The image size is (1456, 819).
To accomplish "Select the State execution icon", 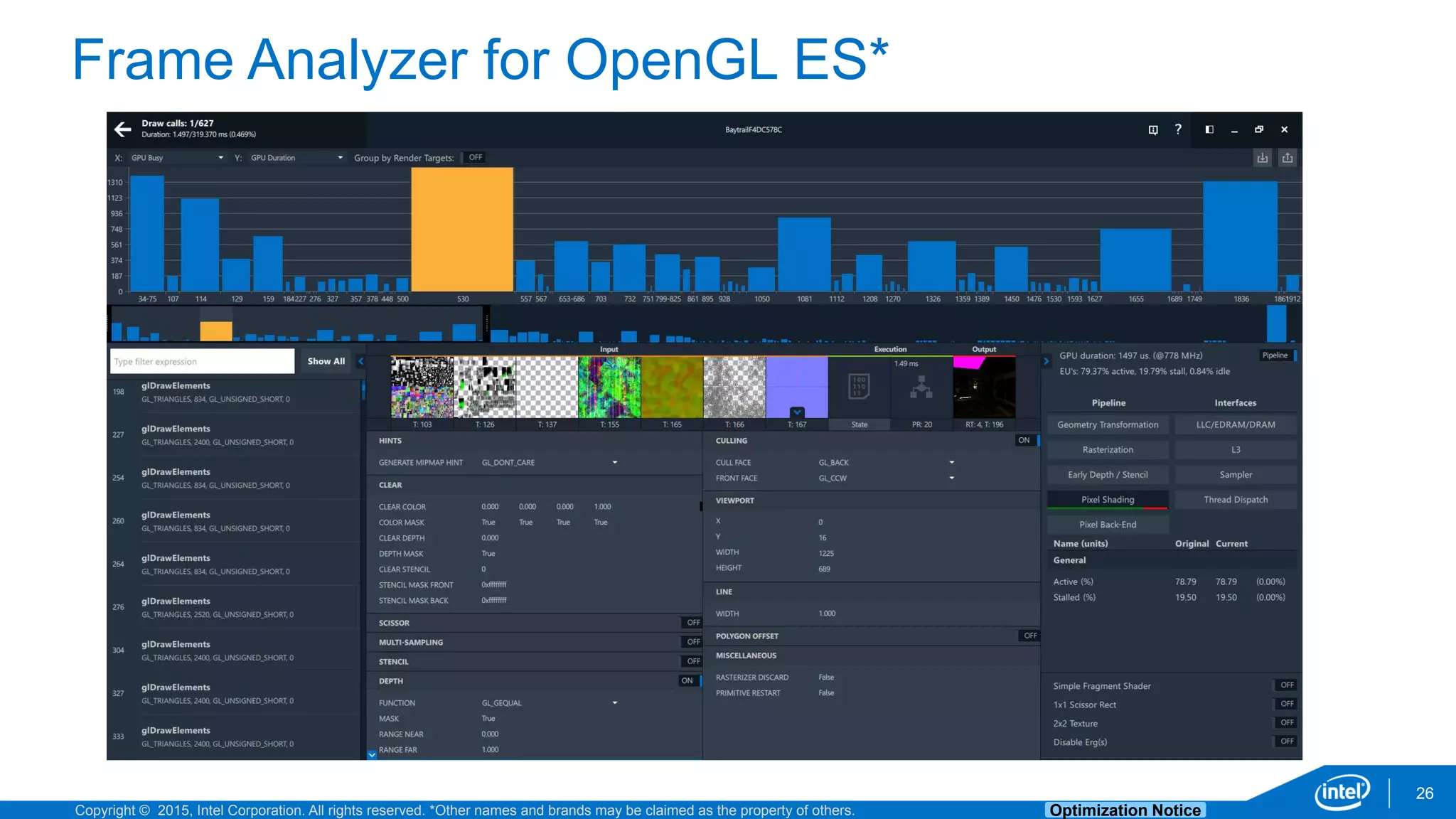I will [x=859, y=394].
